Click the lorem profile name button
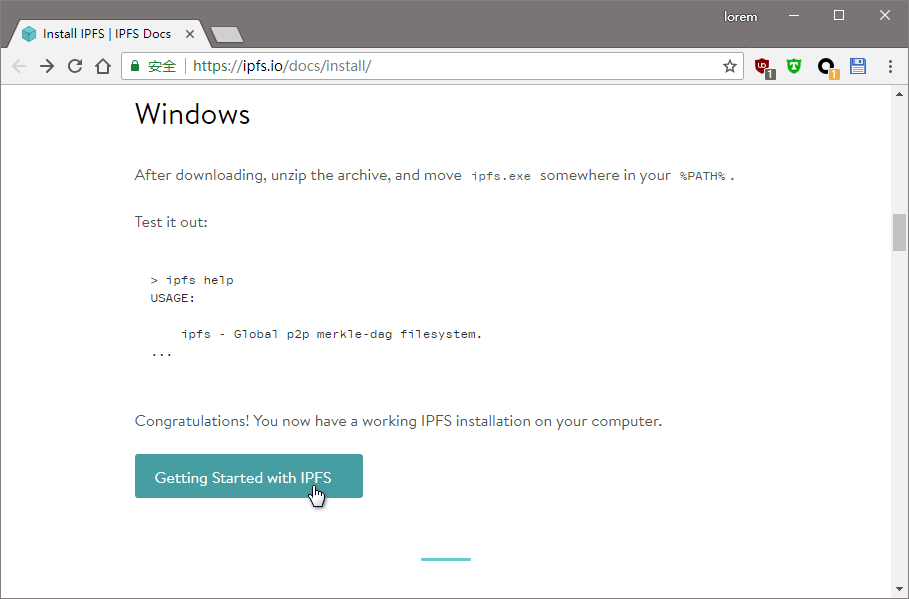909x599 pixels. [740, 17]
